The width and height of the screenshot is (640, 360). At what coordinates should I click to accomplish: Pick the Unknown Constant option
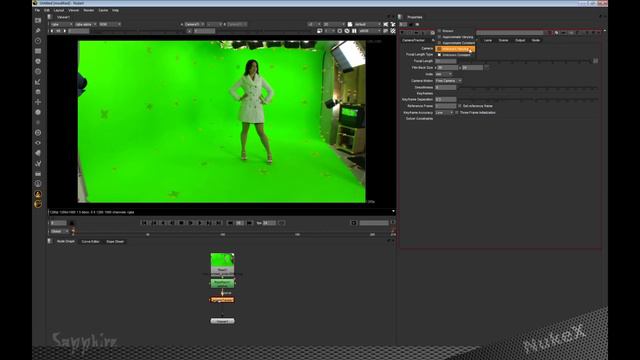(455, 55)
